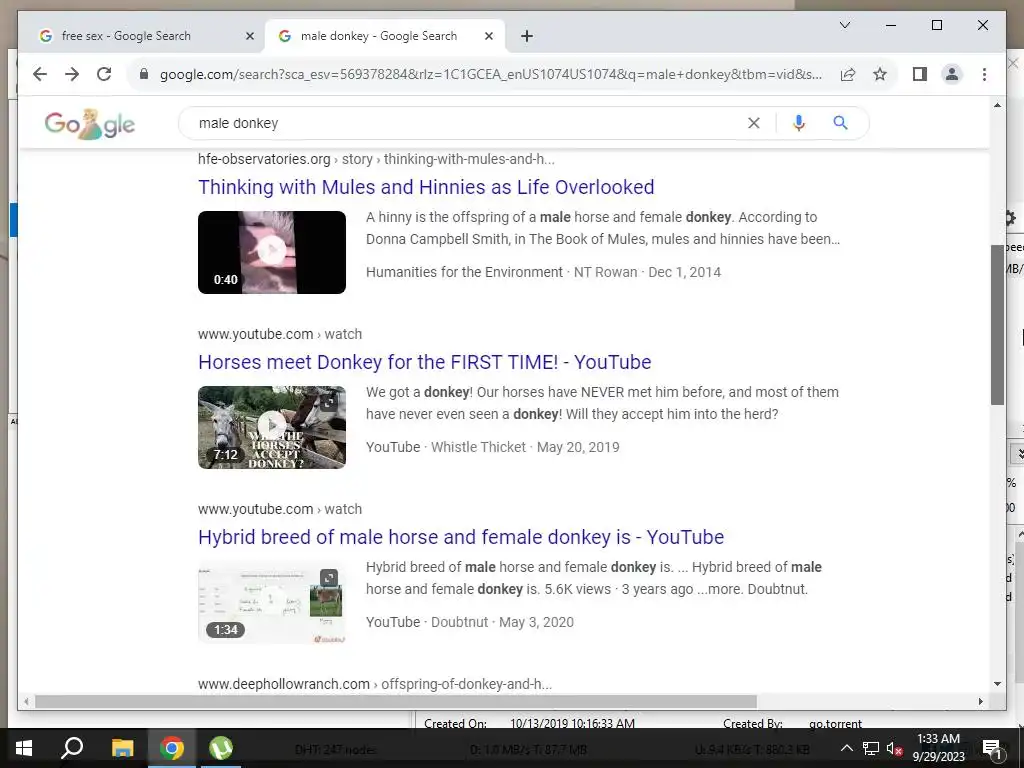Open a new tab with the plus button
Screen dimensions: 1024x768
coord(527,36)
